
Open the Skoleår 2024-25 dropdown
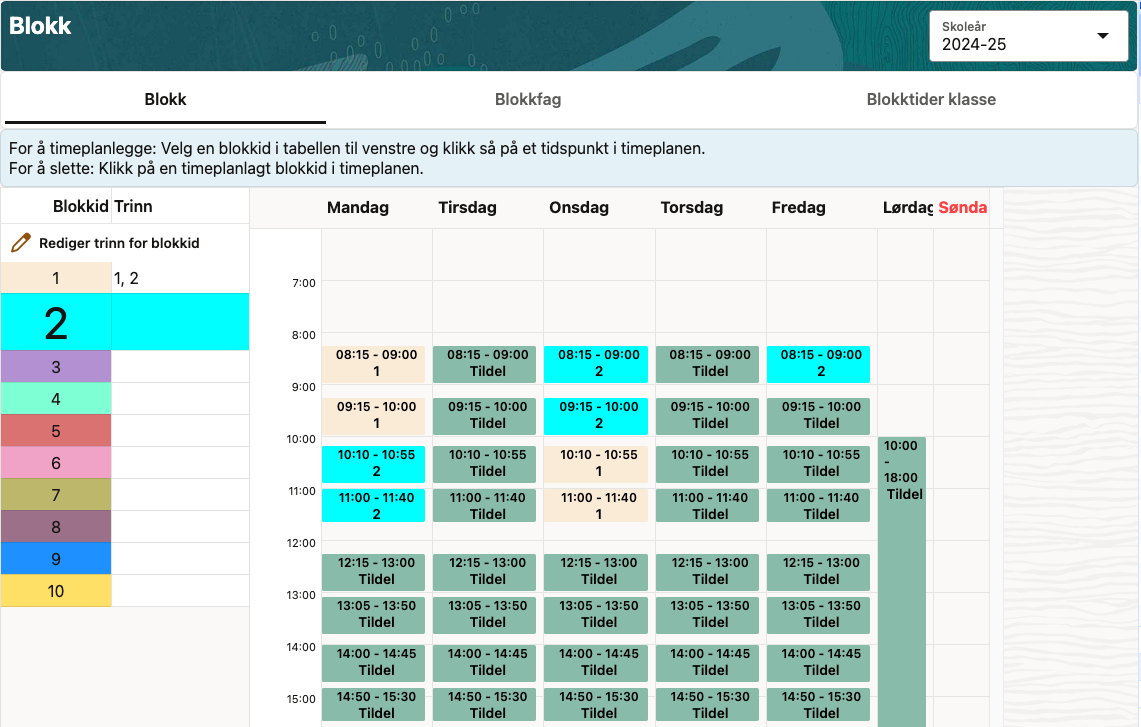click(1031, 36)
